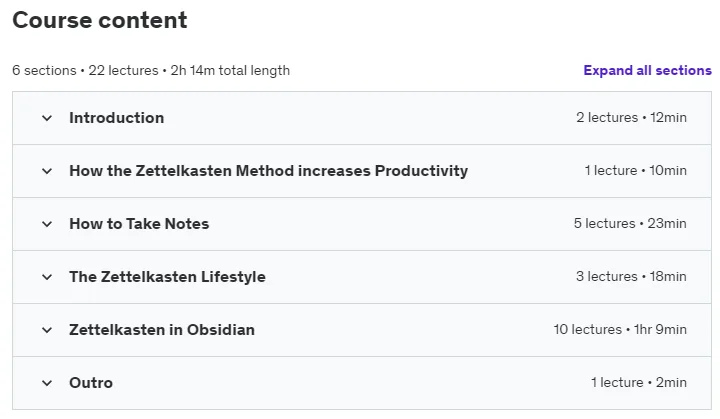Click Expand all sections link
The image size is (720, 419).
pos(647,70)
